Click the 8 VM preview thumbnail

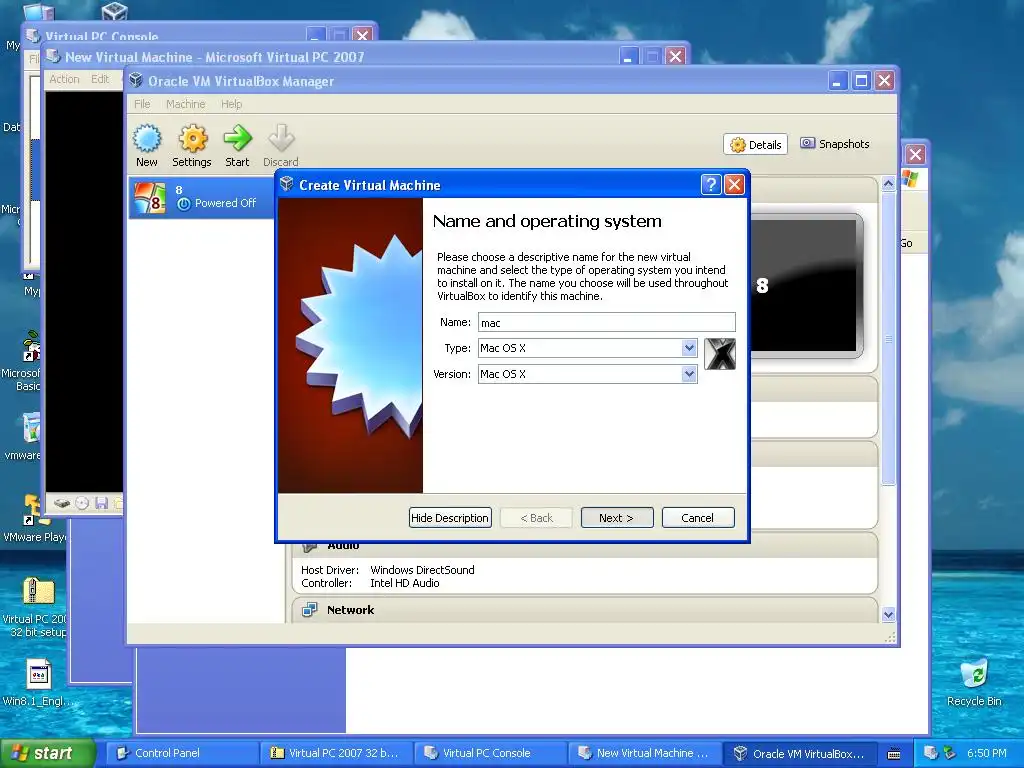click(807, 286)
